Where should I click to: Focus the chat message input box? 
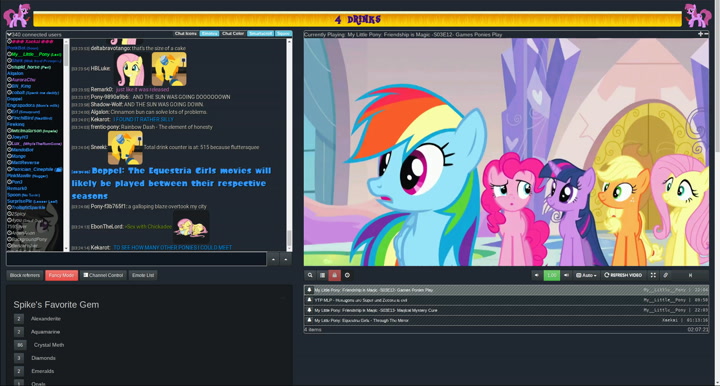pyautogui.click(x=136, y=259)
